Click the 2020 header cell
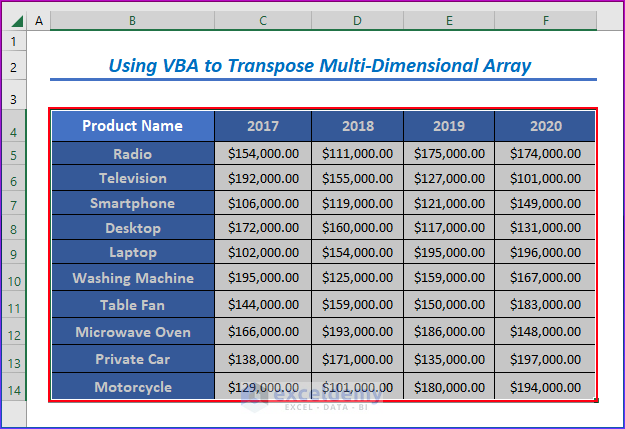The width and height of the screenshot is (625, 429). pos(545,126)
